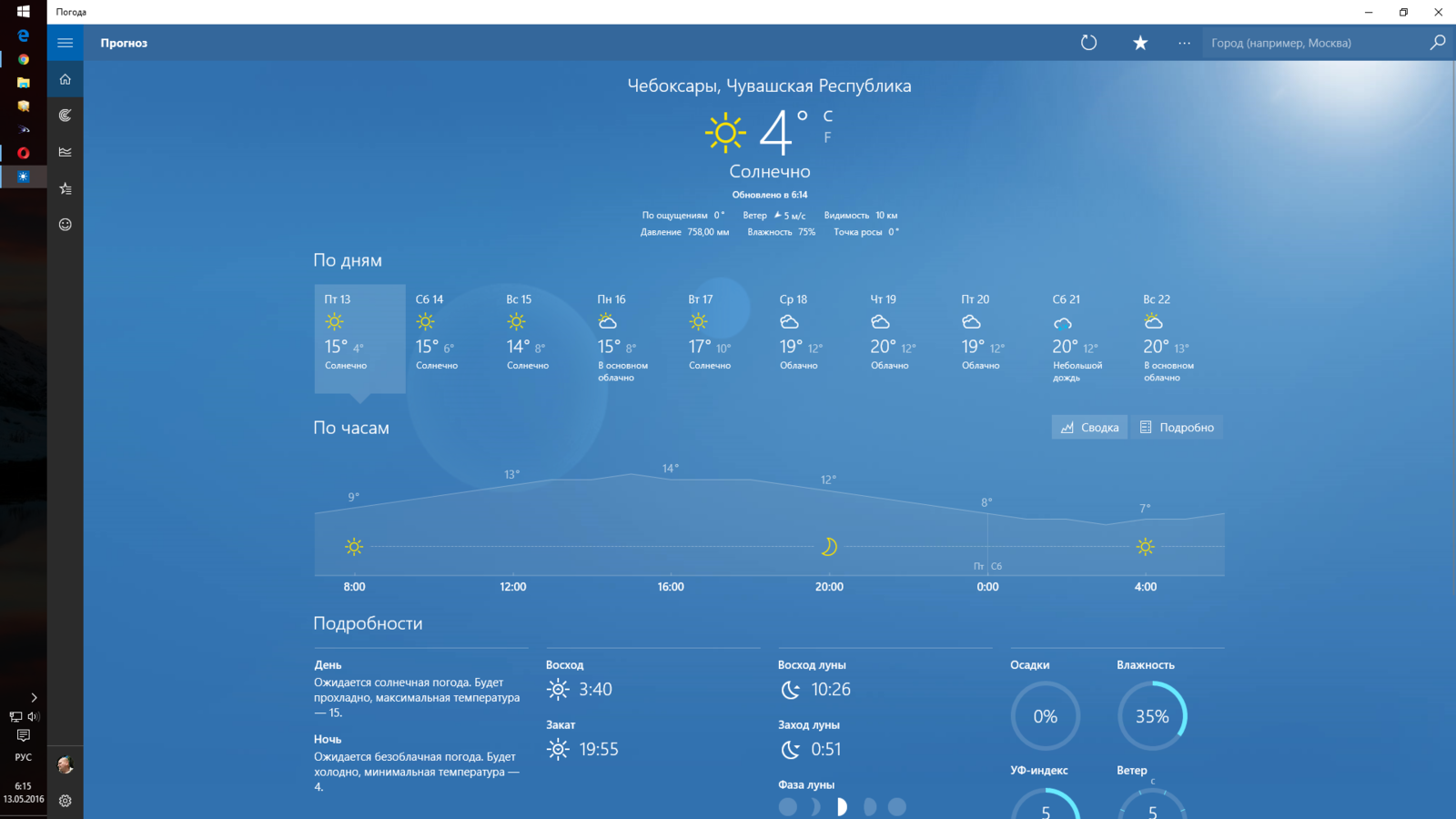Open historical weather chart icon

(65, 152)
